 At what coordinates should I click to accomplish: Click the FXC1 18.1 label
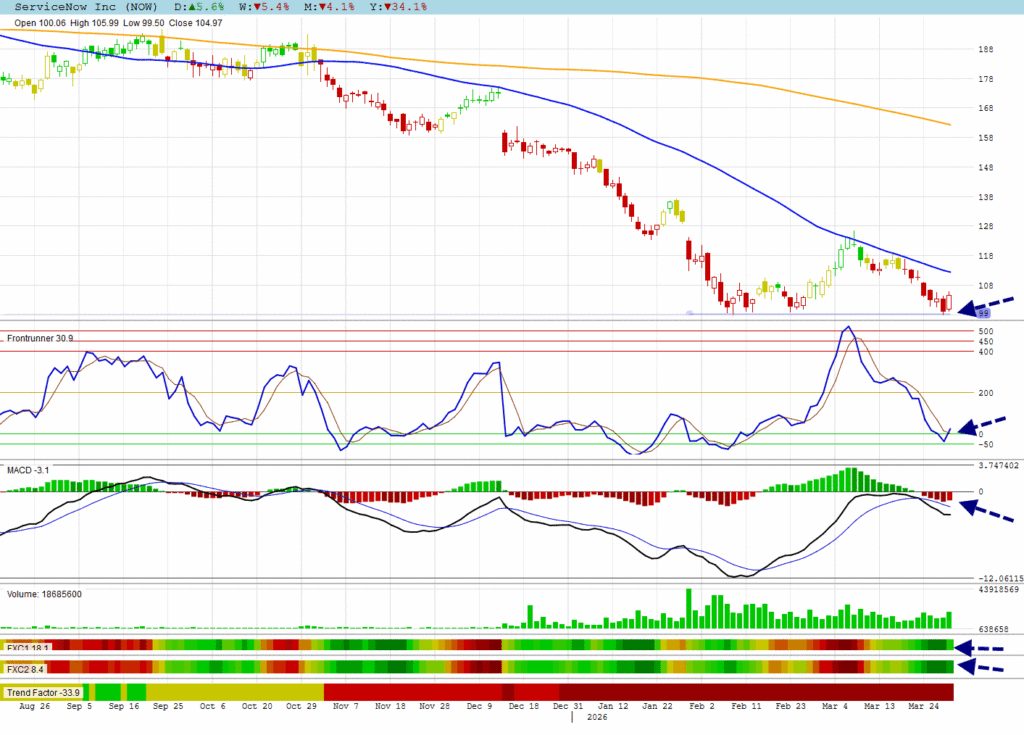click(x=27, y=648)
